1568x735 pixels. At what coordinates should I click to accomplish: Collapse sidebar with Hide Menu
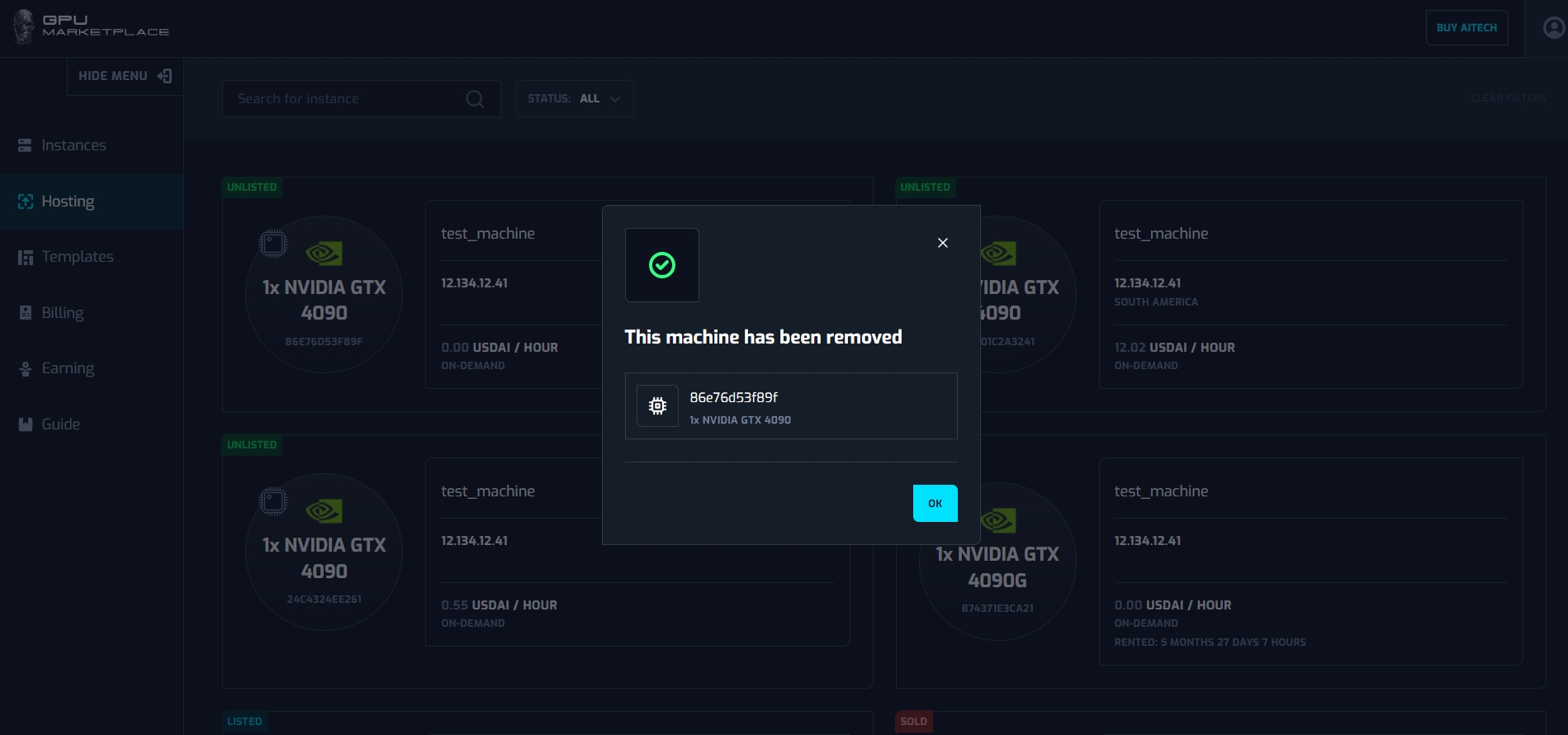coord(125,76)
